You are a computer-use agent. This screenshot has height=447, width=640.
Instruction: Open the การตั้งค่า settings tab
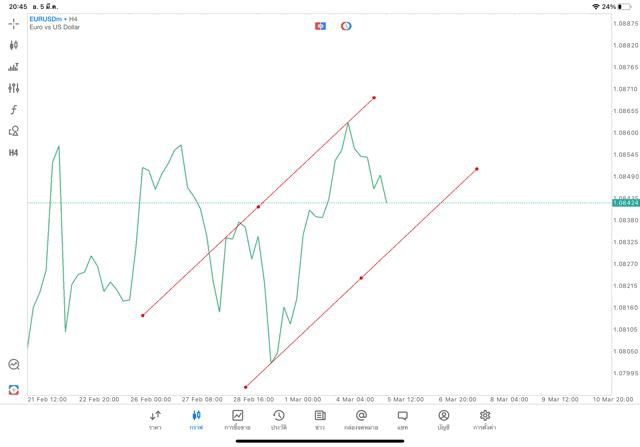click(485, 419)
